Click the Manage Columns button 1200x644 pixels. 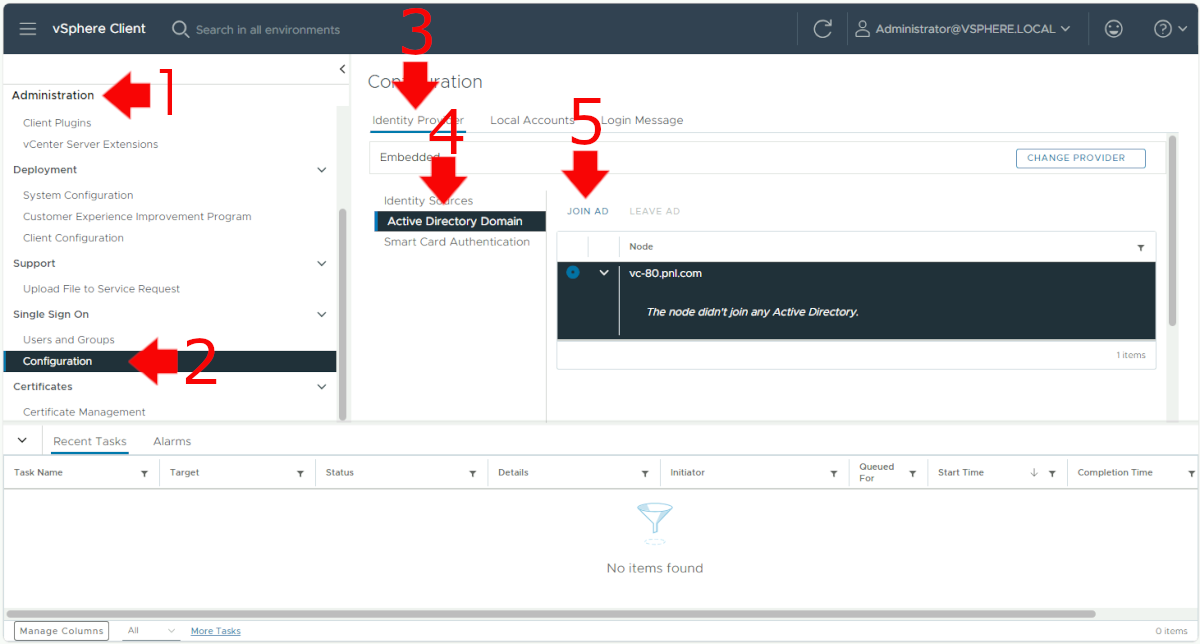coord(61,631)
